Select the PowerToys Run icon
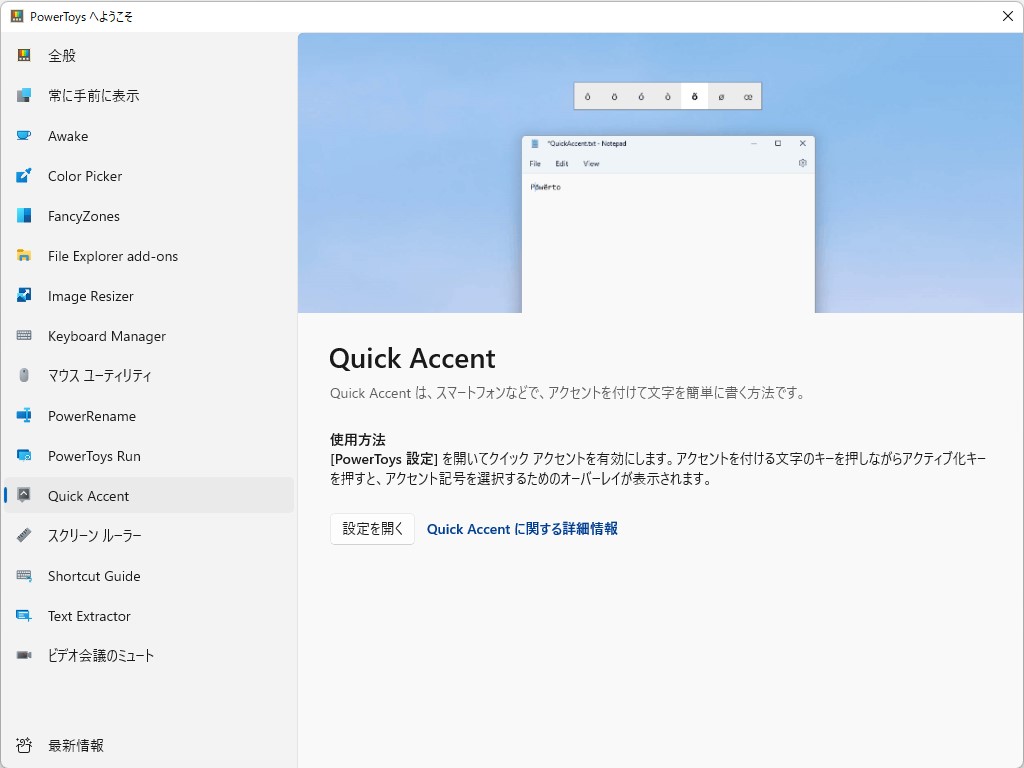The height and width of the screenshot is (768, 1024). 26,456
